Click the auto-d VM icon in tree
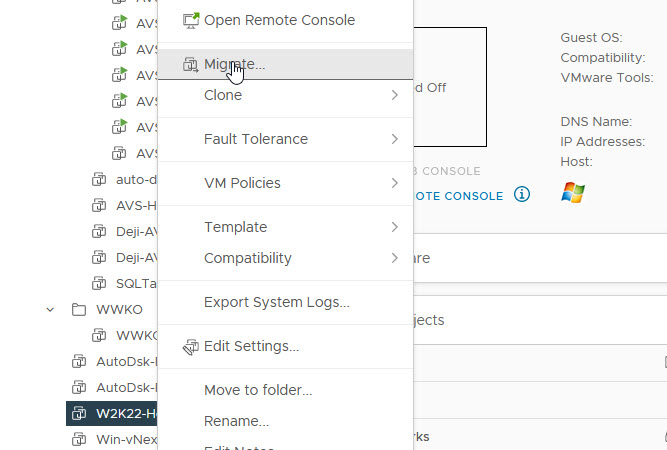 [98, 180]
